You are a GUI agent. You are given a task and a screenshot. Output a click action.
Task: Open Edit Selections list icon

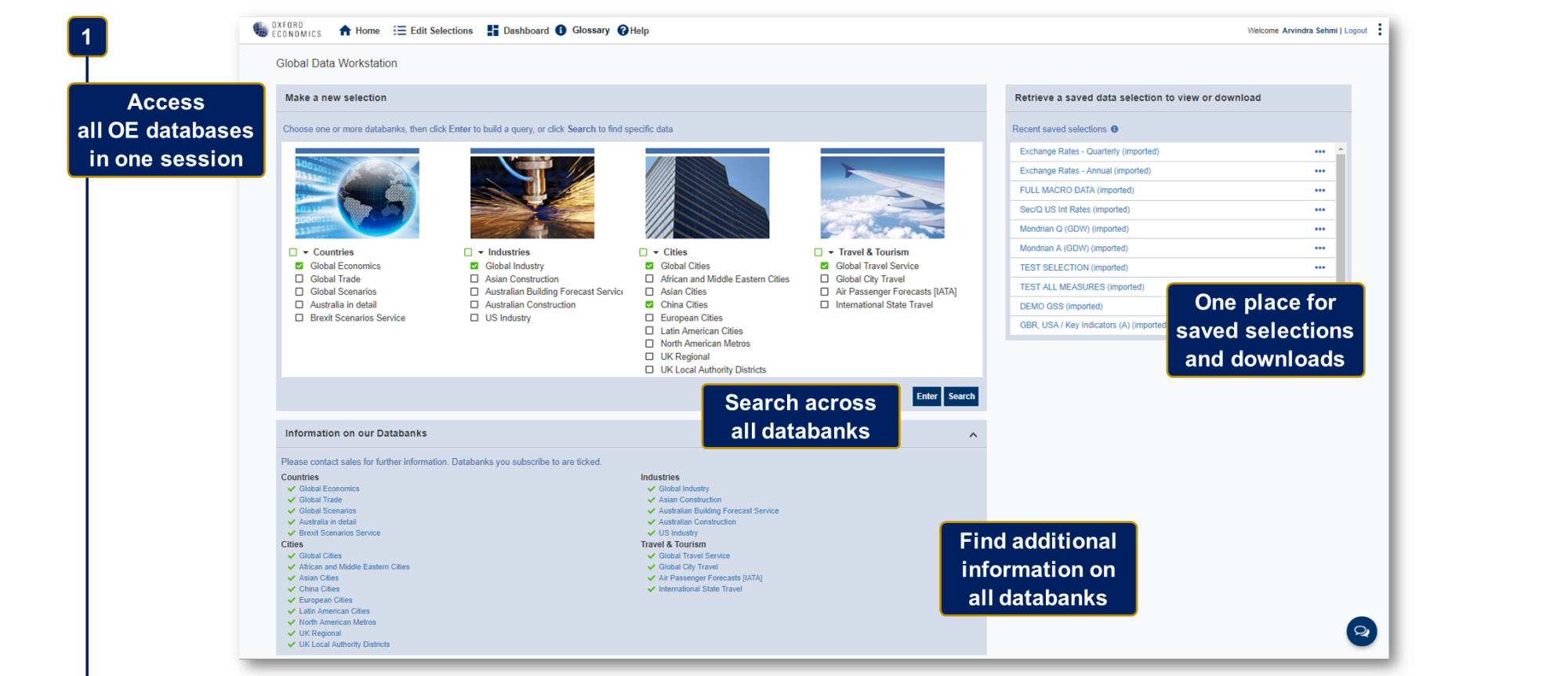400,31
